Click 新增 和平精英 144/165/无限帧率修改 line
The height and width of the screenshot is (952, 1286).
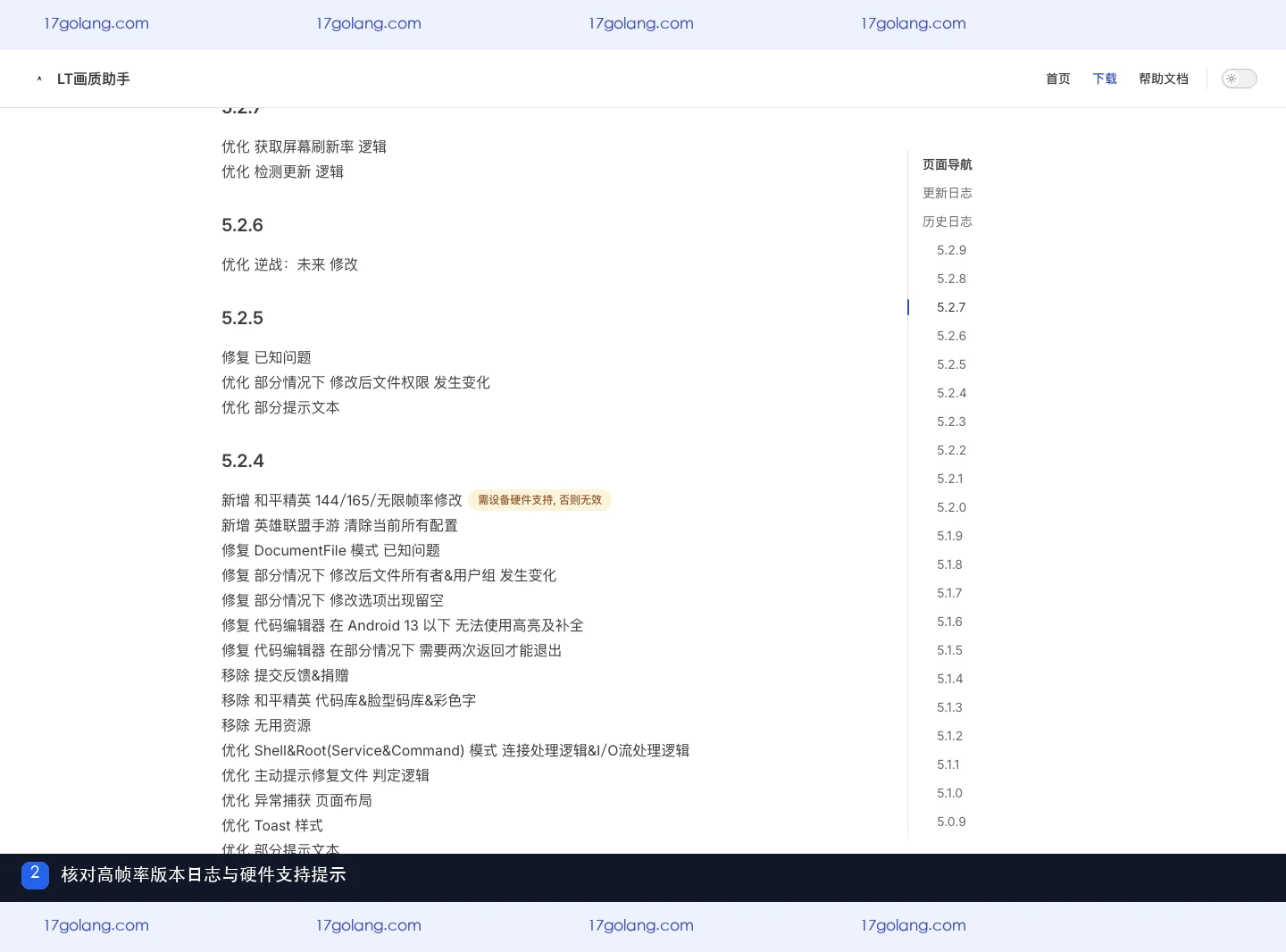tap(342, 500)
